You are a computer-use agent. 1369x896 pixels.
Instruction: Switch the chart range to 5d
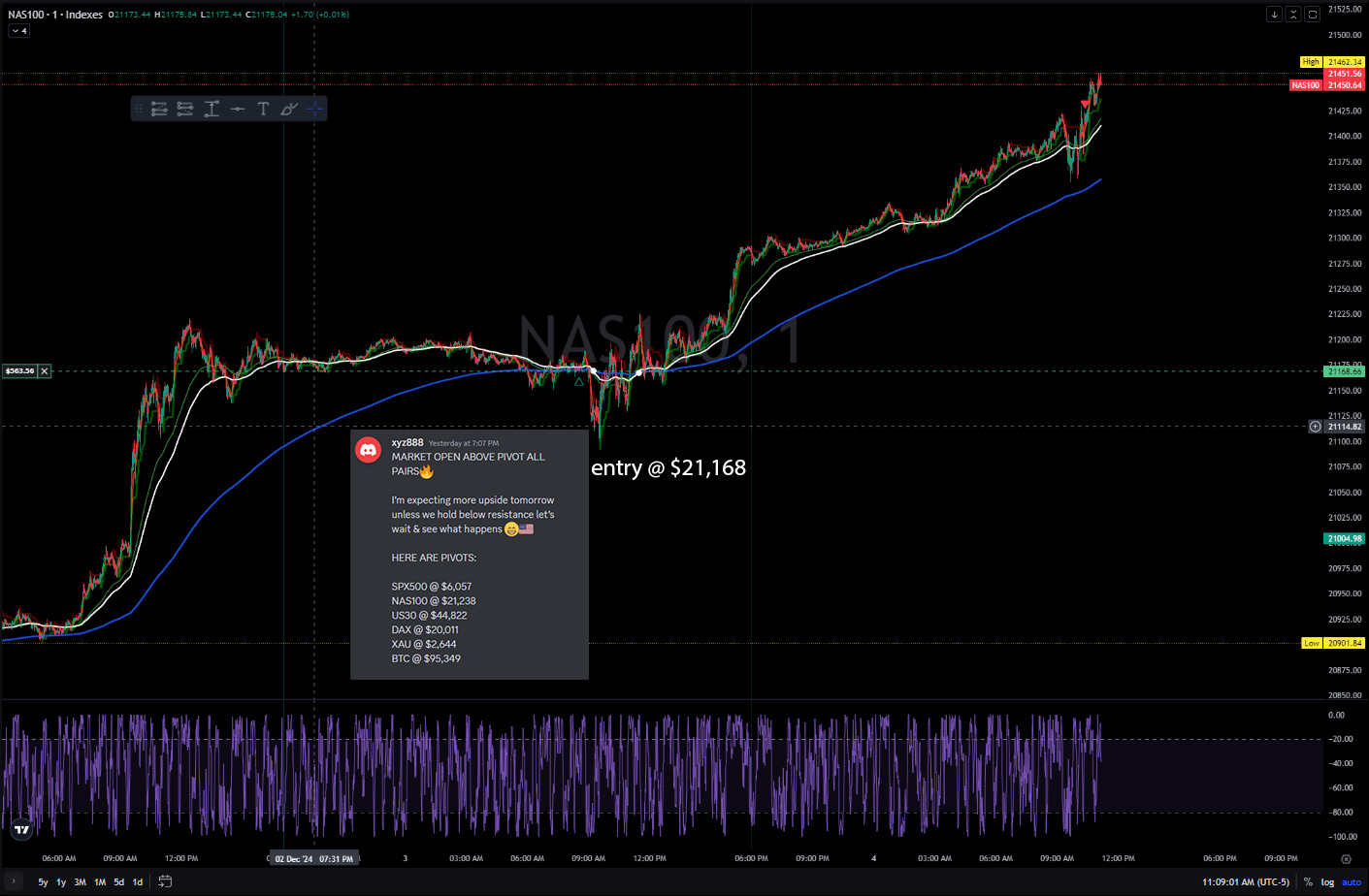point(118,882)
